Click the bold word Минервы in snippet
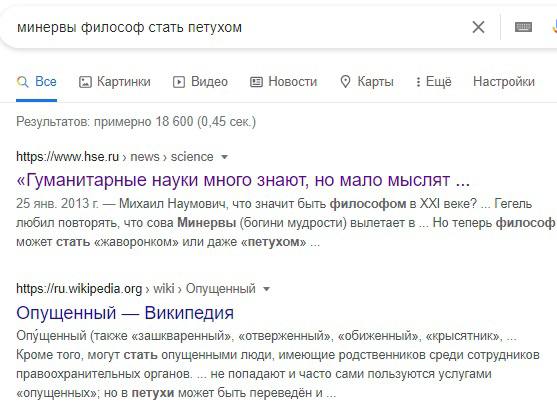 click(x=207, y=223)
